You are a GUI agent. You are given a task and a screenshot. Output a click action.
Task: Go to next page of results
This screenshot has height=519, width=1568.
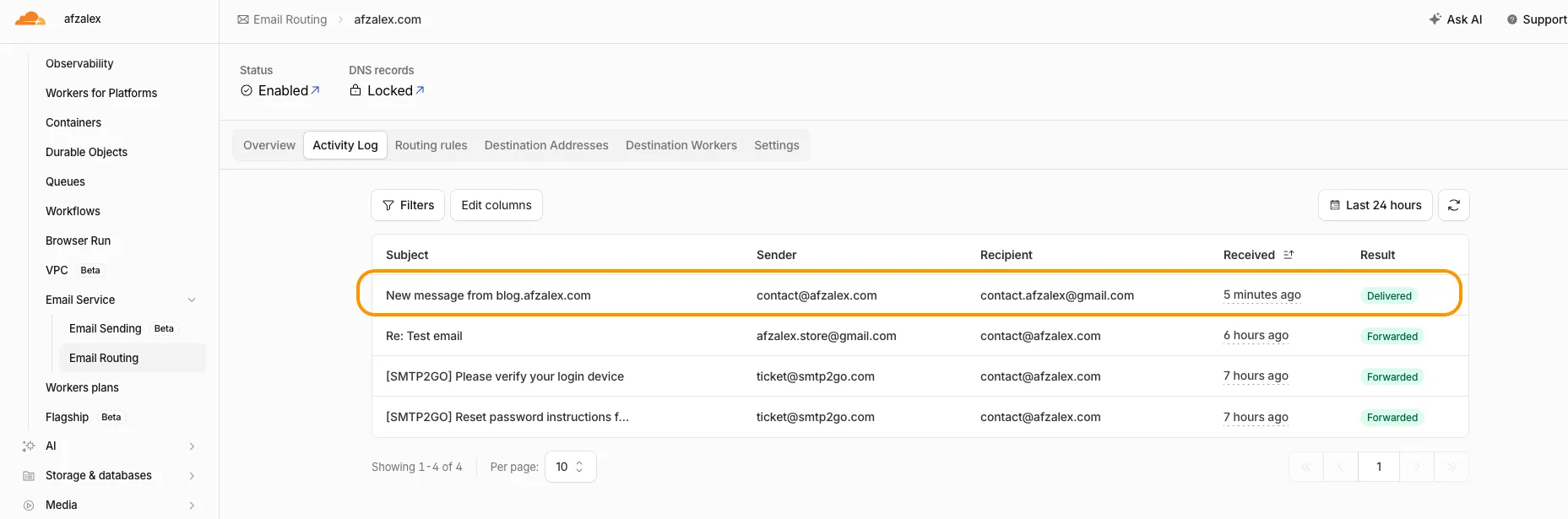pyautogui.click(x=1418, y=467)
